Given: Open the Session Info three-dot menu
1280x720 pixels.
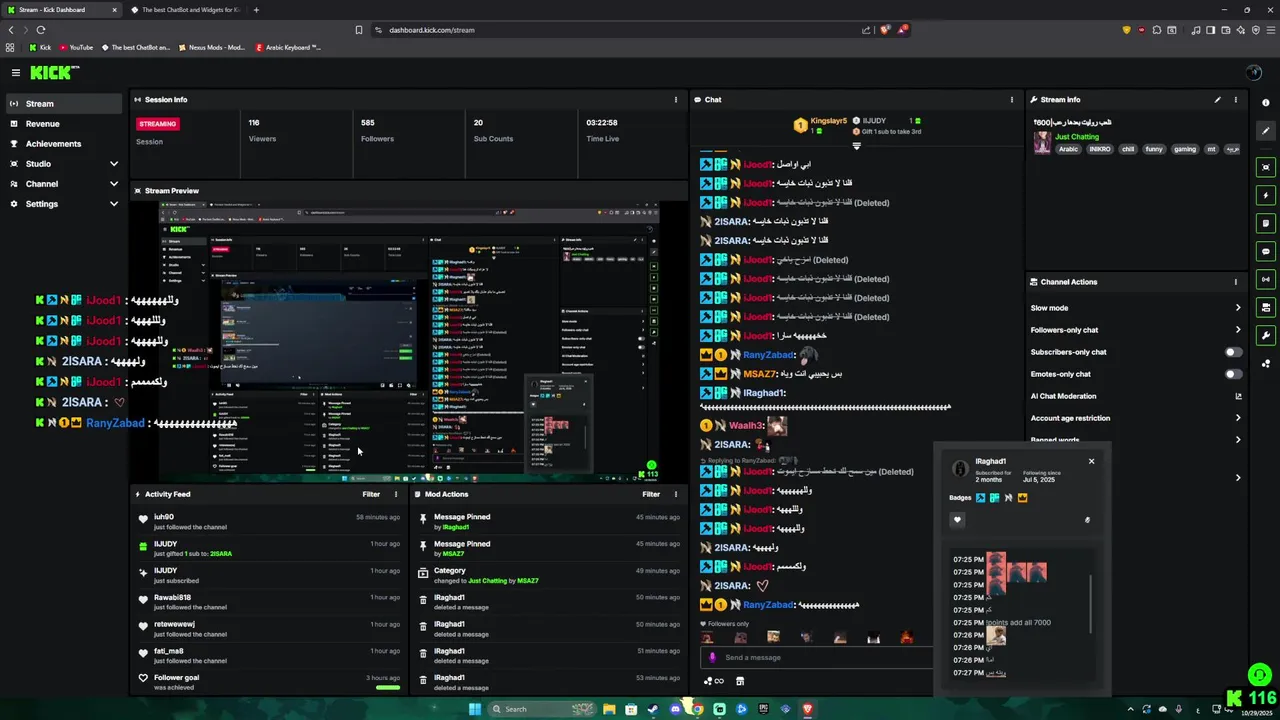Looking at the screenshot, I should (676, 100).
